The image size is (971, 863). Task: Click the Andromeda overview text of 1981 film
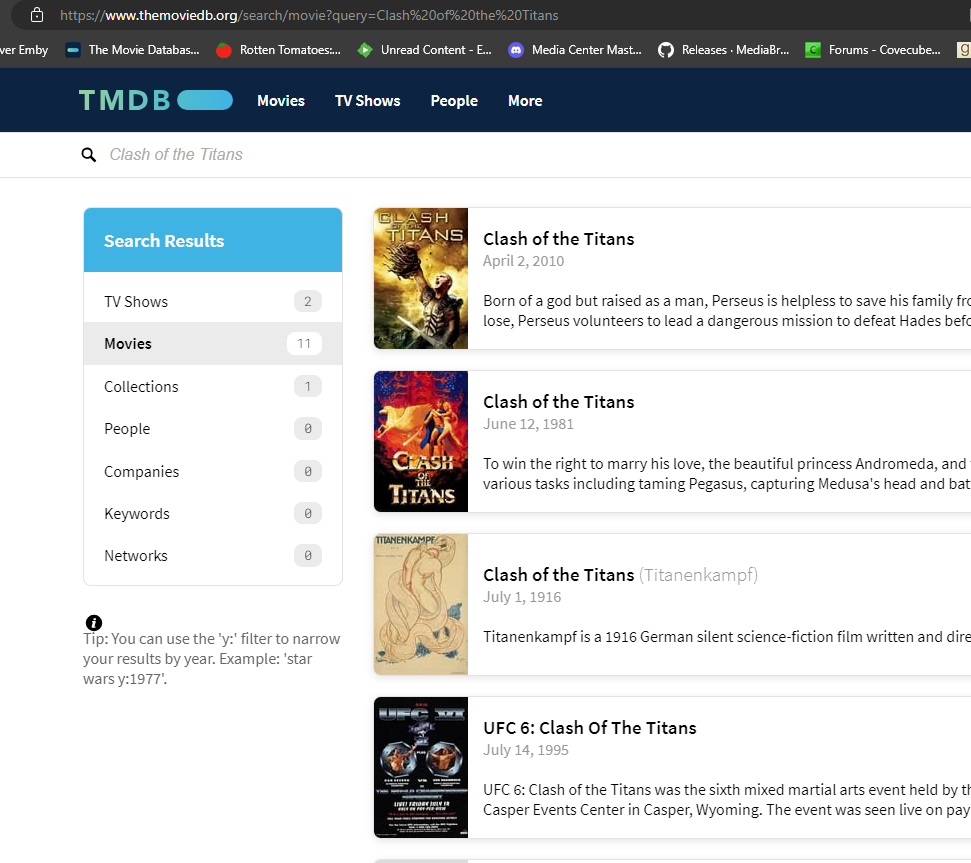[x=727, y=474]
